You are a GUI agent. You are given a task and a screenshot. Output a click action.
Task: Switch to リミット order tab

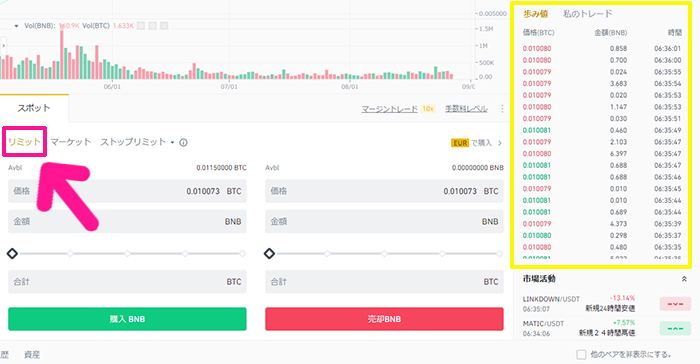(24, 142)
